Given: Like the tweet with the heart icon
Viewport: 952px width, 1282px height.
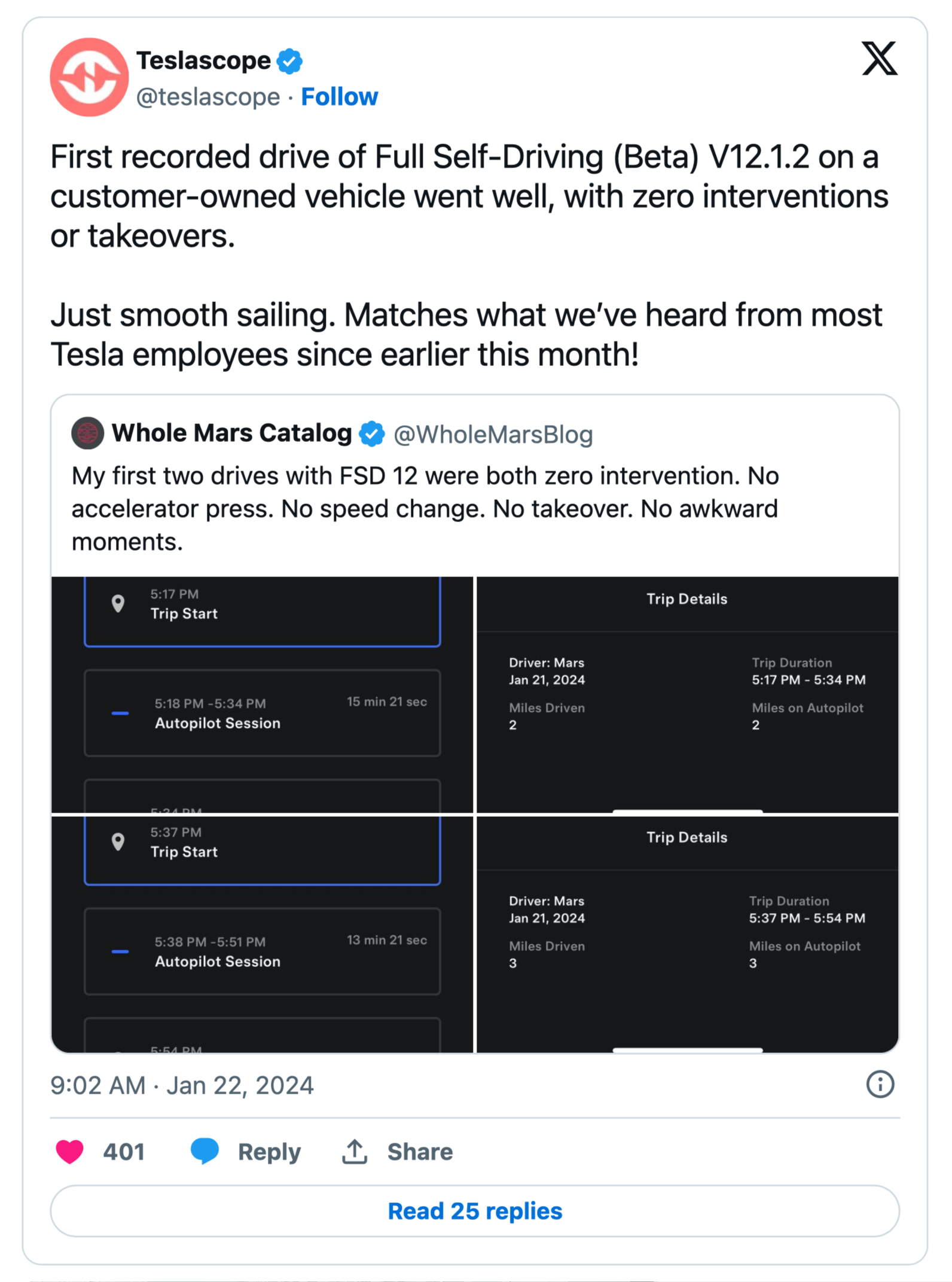Looking at the screenshot, I should tap(70, 1152).
